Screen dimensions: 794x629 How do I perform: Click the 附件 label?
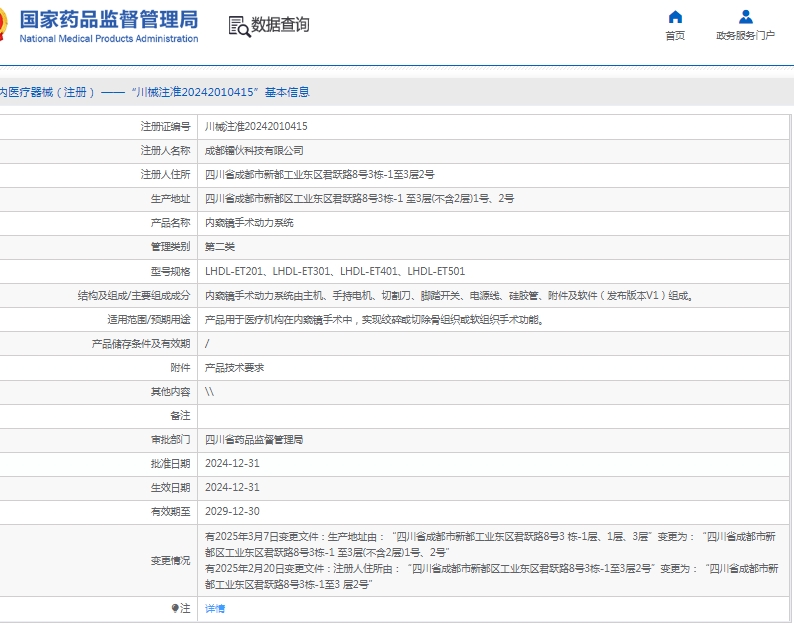[180, 368]
